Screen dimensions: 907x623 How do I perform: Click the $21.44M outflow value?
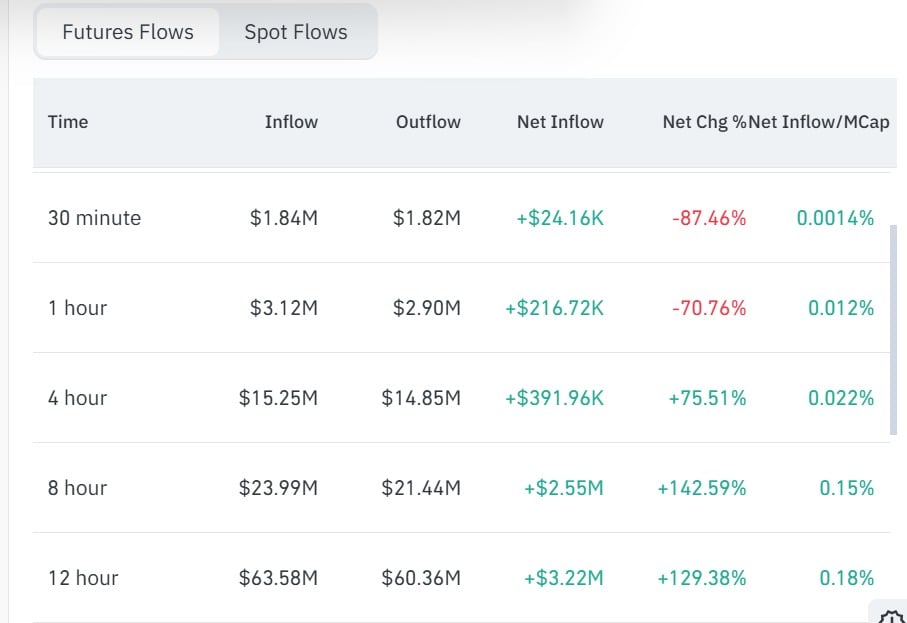[x=421, y=488]
